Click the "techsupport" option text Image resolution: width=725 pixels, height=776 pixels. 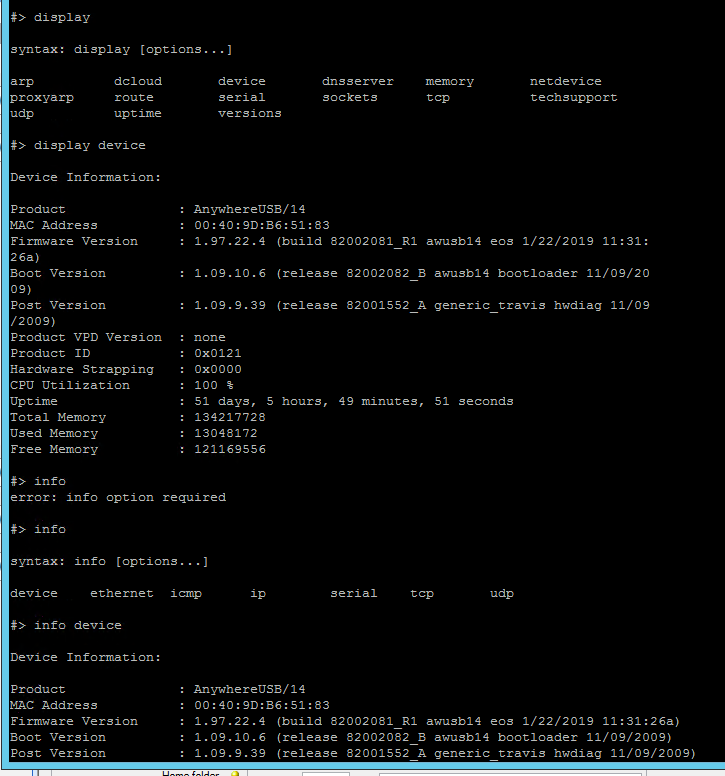coord(574,98)
